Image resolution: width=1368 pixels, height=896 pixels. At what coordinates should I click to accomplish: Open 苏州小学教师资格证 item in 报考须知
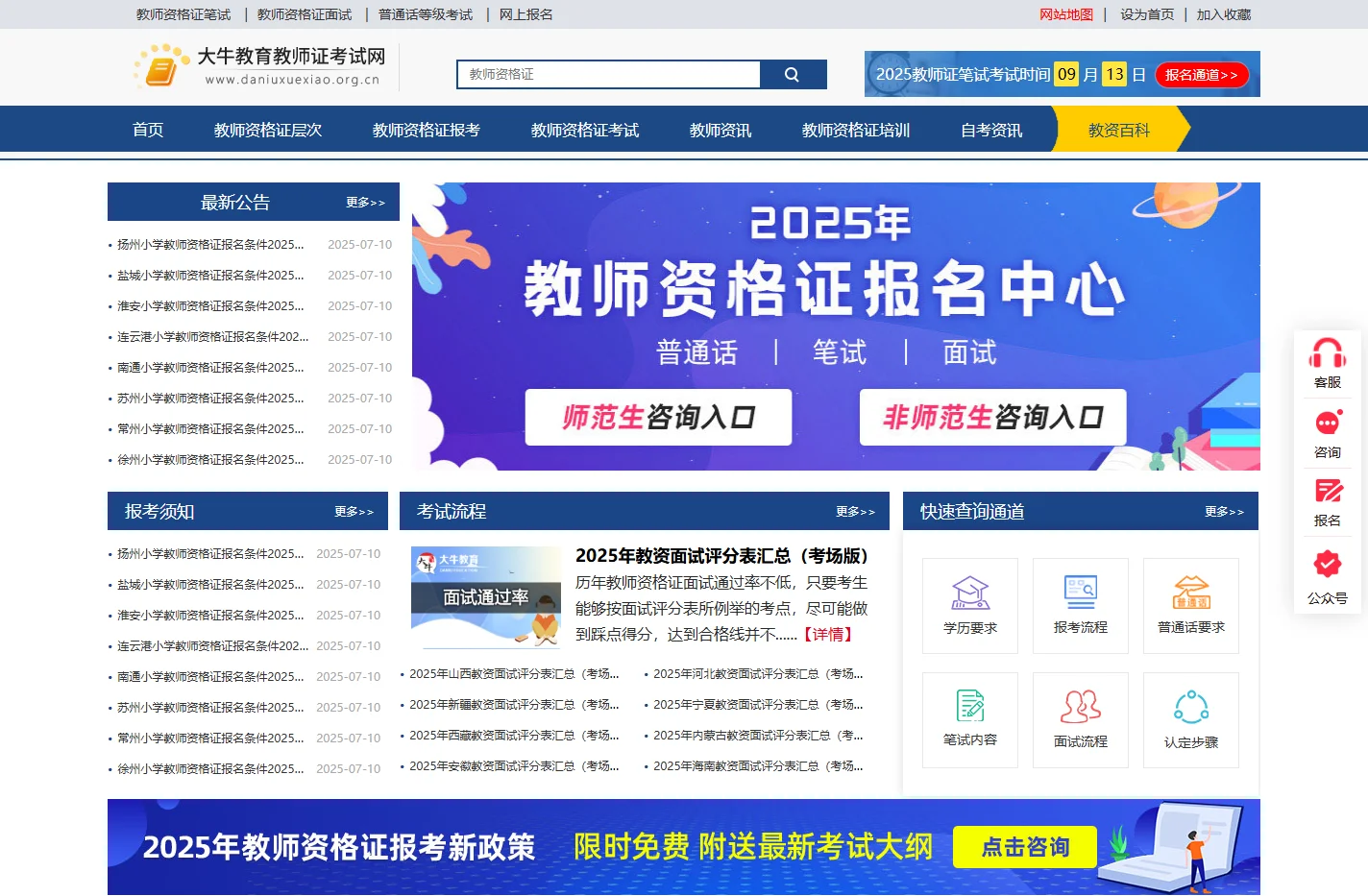pos(210,708)
